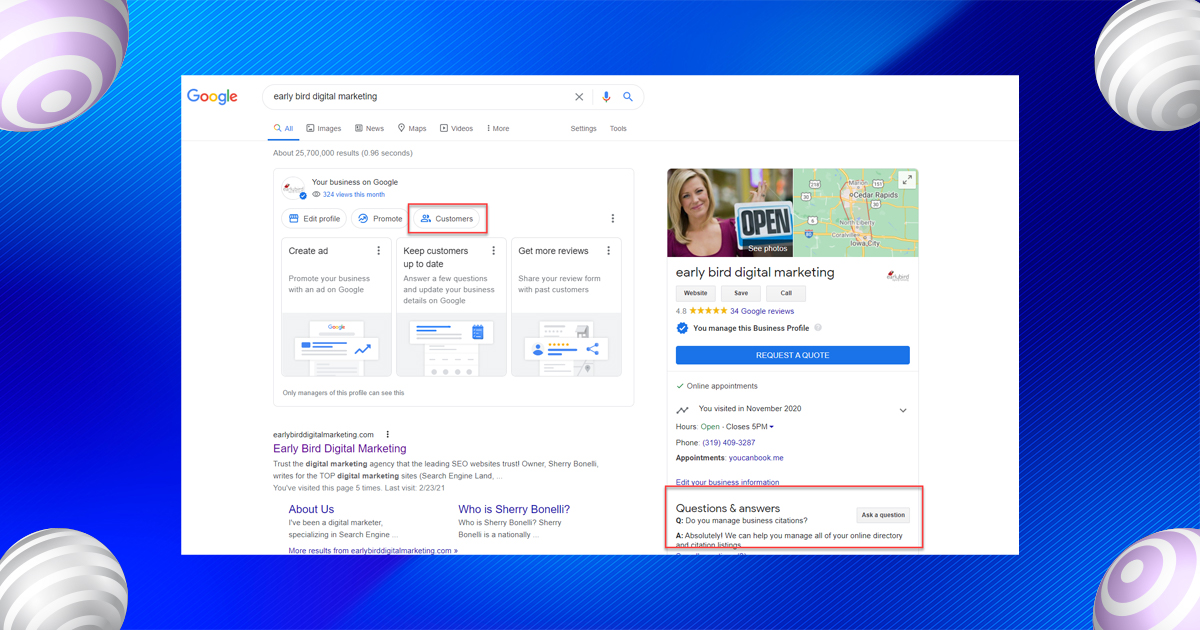The height and width of the screenshot is (630, 1200).
Task: Click the Promote button
Action: (380, 219)
